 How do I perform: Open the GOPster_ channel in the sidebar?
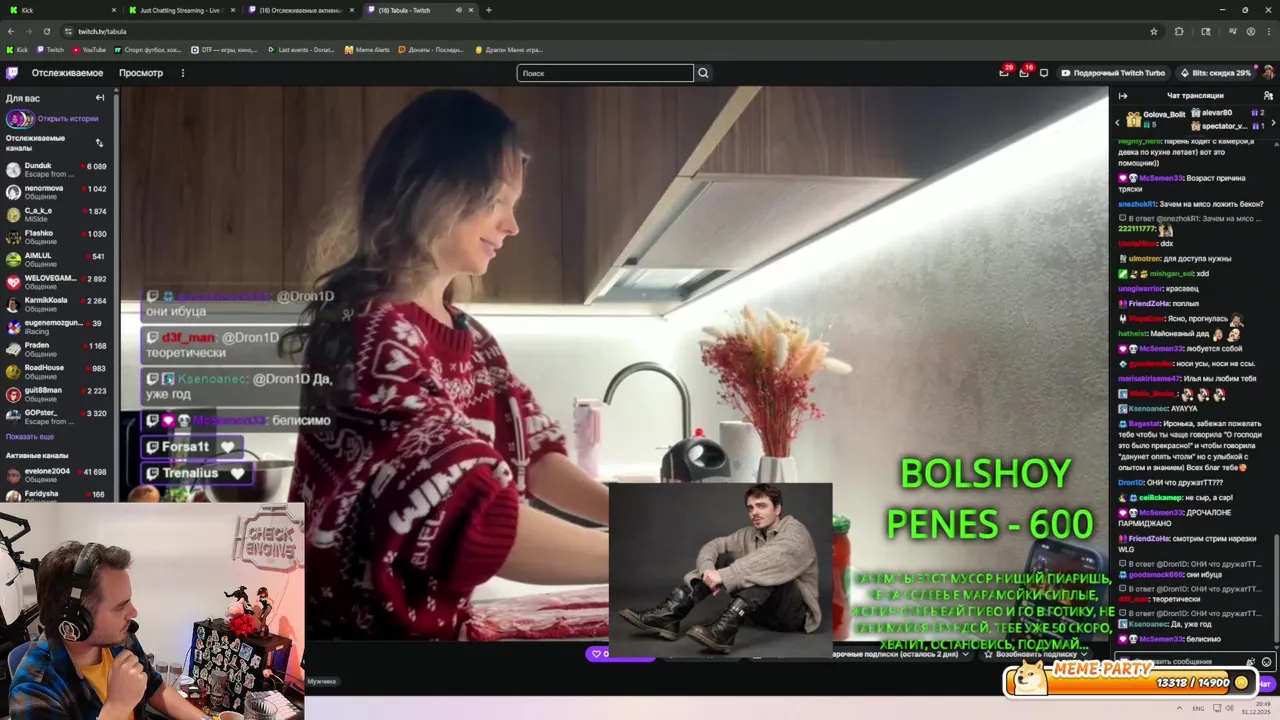(59, 416)
